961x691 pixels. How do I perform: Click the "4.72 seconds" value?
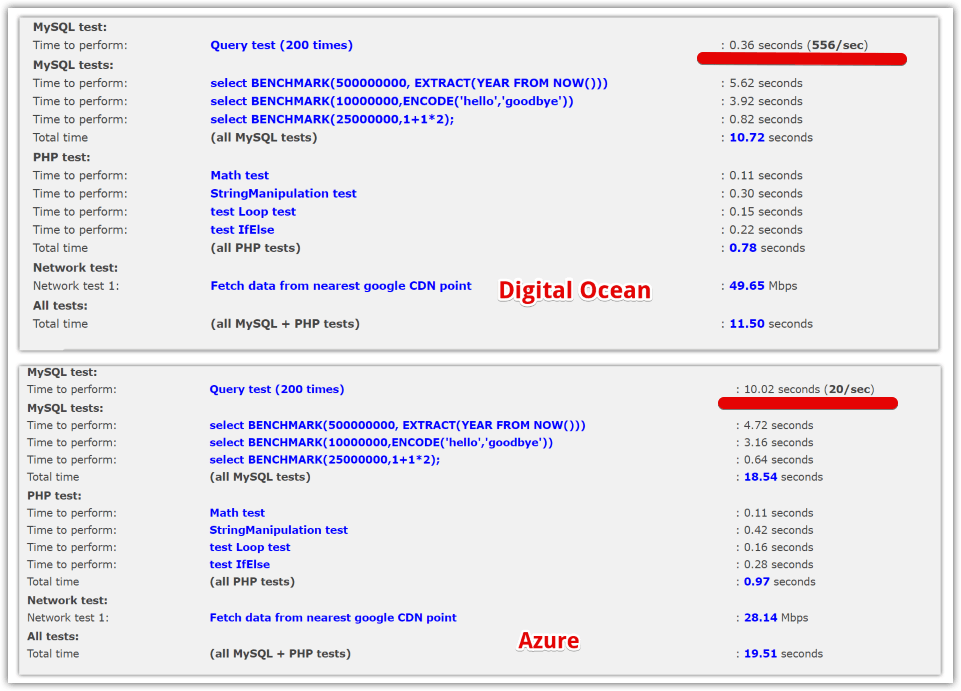point(778,426)
